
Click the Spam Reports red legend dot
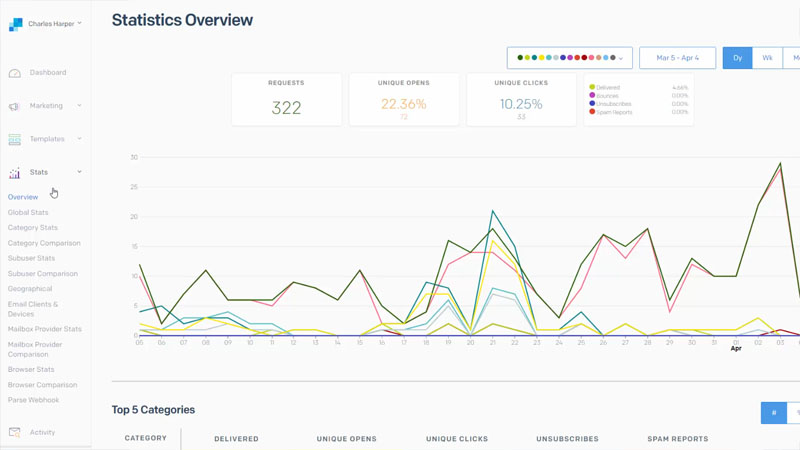click(592, 112)
